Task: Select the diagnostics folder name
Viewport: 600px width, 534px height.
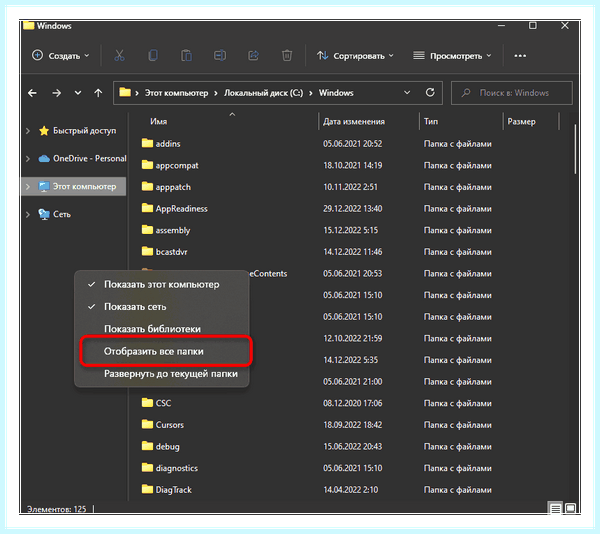Action: click(176, 468)
